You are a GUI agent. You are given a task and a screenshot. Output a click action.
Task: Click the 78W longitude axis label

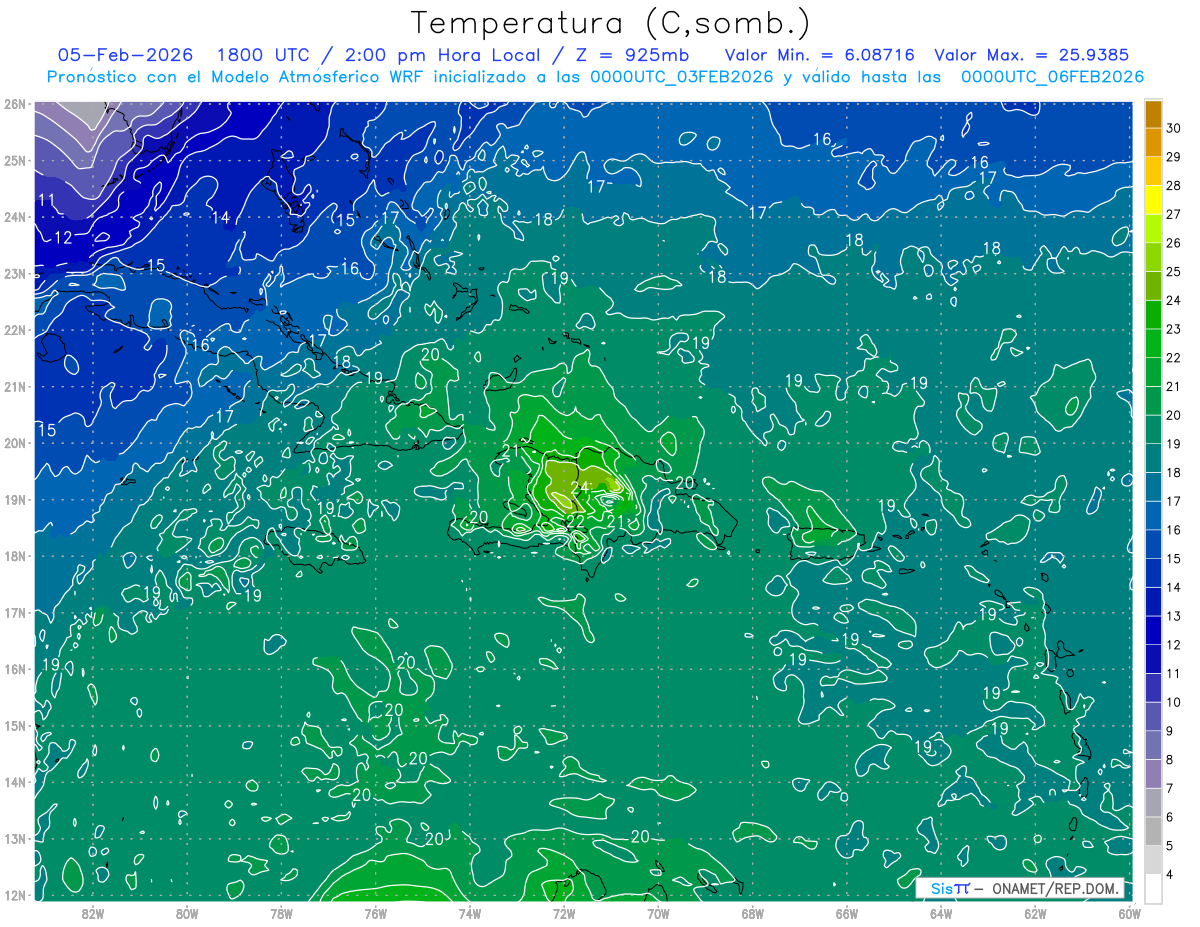(281, 913)
